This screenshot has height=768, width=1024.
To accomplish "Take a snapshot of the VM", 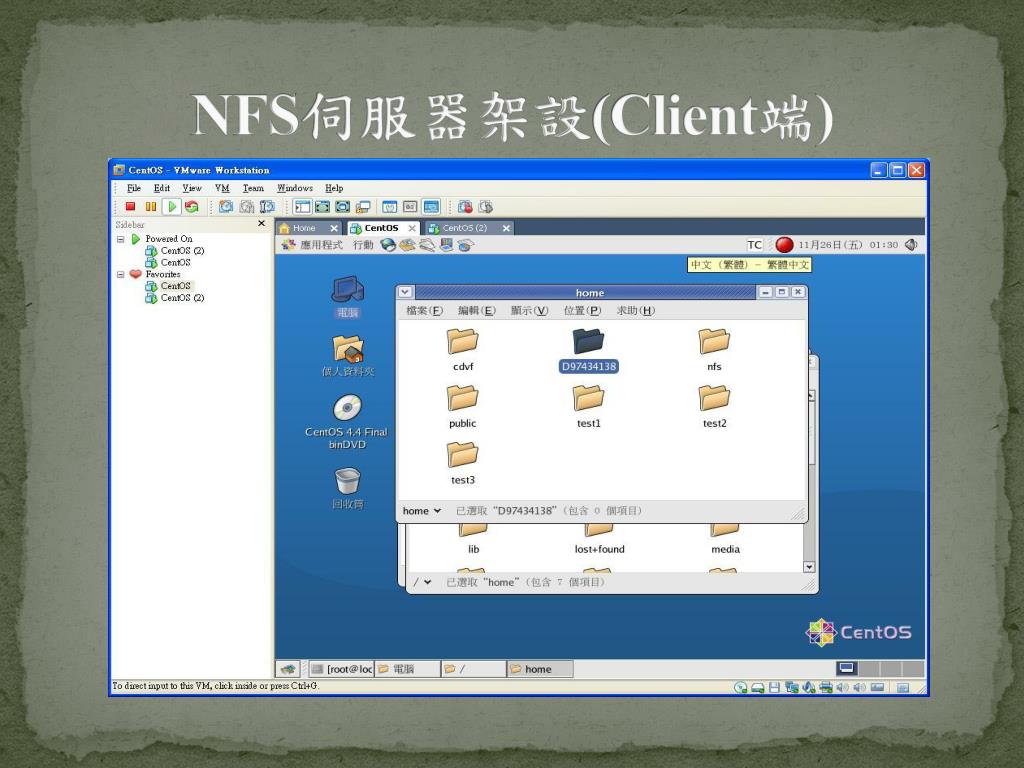I will 226,206.
